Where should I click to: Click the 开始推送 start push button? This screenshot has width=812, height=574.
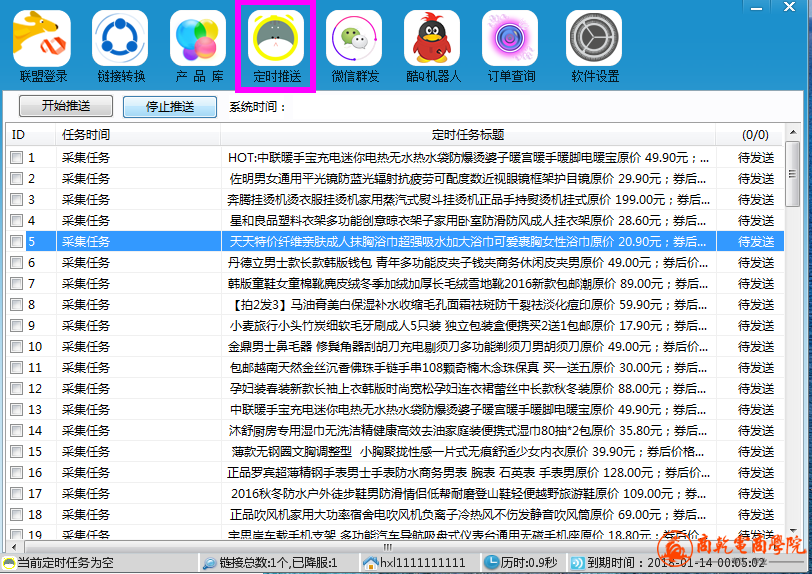click(x=66, y=106)
